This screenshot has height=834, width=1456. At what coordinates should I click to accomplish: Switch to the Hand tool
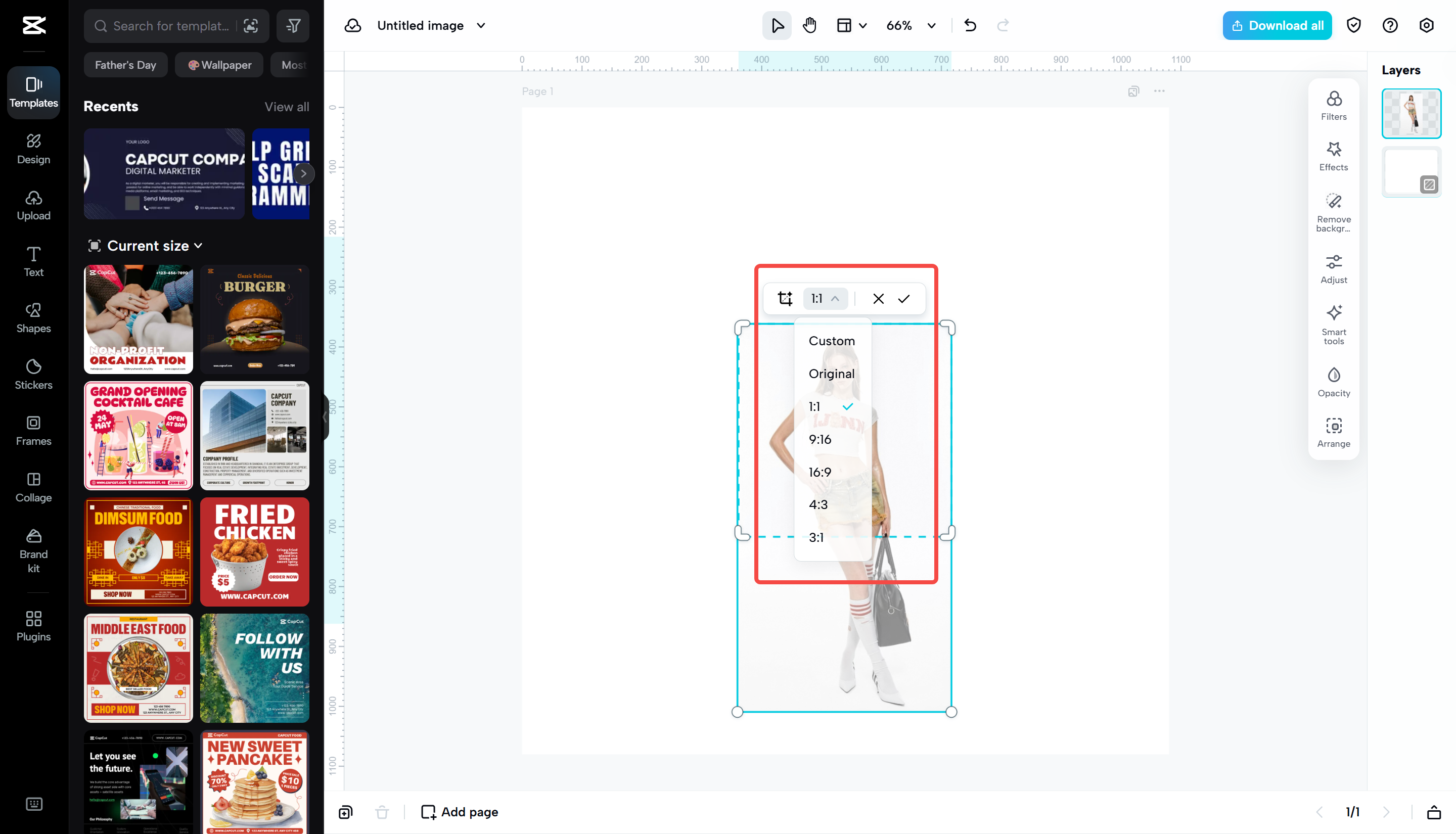coord(810,25)
